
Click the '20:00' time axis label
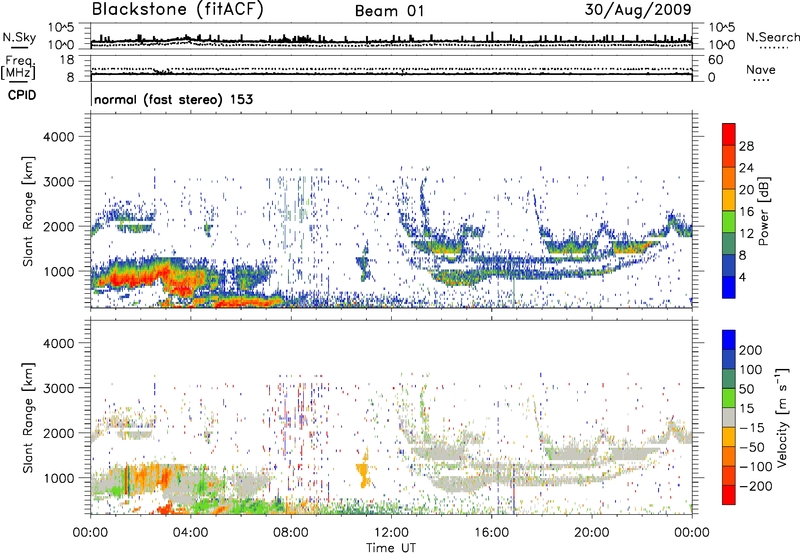tap(592, 532)
